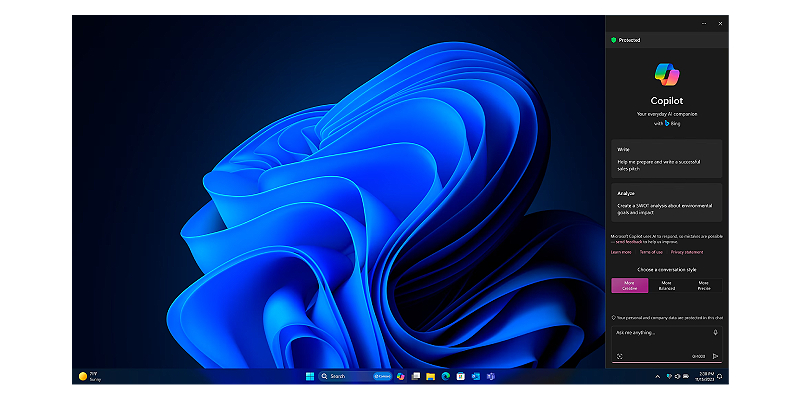Image resolution: width=800 pixels, height=400 pixels.
Task: Click the taskbar Search box
Action: click(x=356, y=376)
